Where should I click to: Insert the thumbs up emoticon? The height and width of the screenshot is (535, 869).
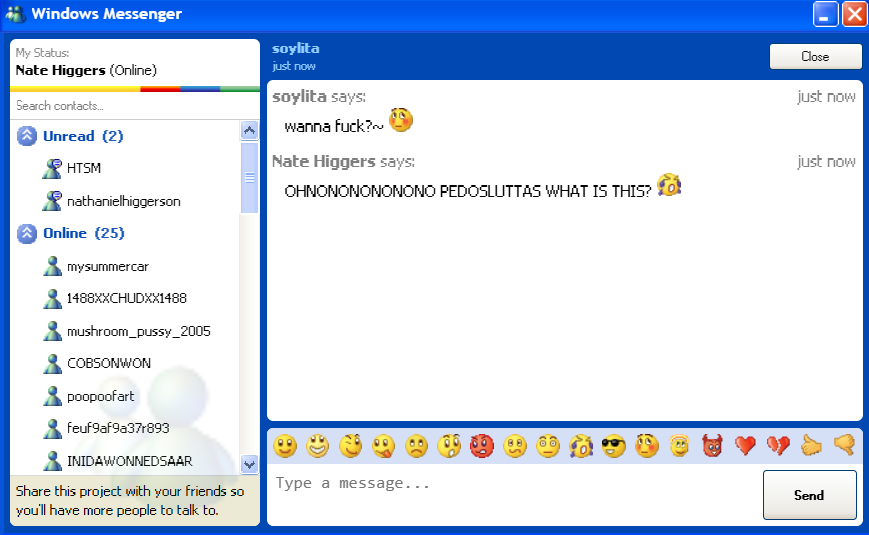[x=811, y=446]
